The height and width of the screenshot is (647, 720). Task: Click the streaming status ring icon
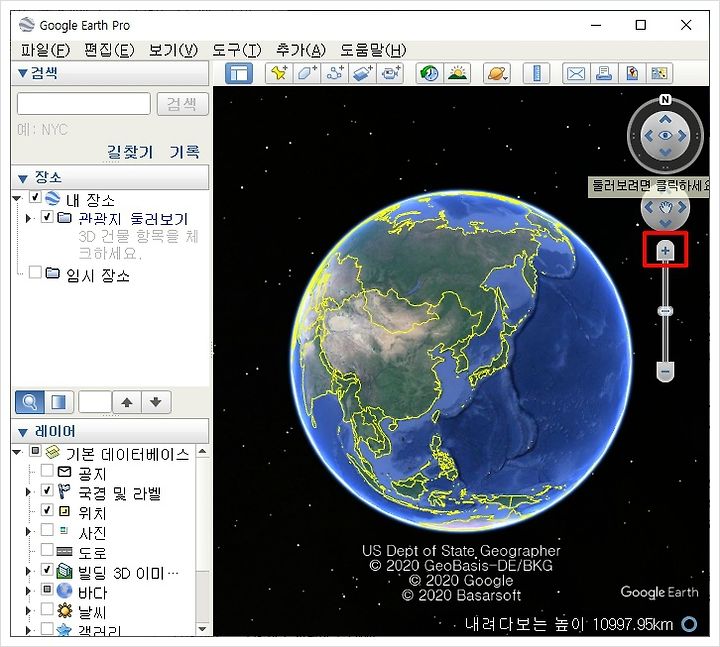pyautogui.click(x=689, y=624)
